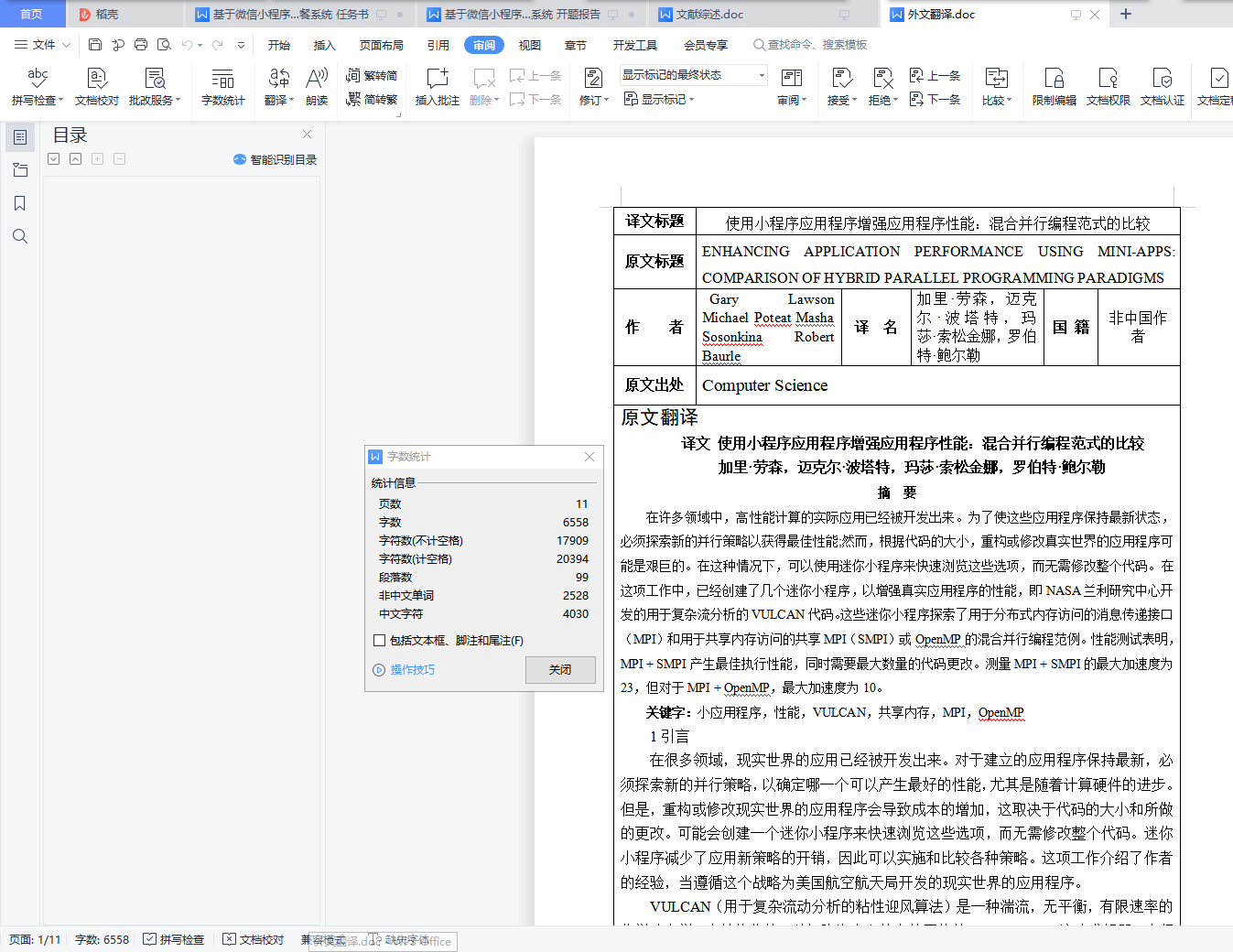Click the save icon in quick toolbar
Image resolution: width=1233 pixels, height=952 pixels.
[95, 44]
